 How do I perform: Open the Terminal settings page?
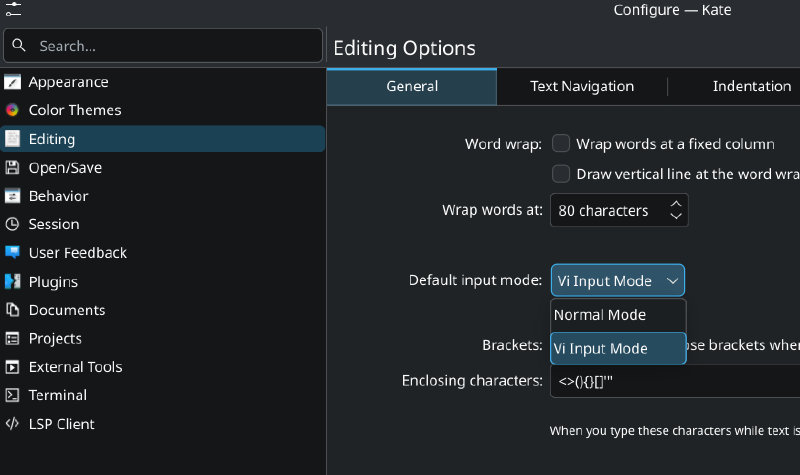coord(162,395)
